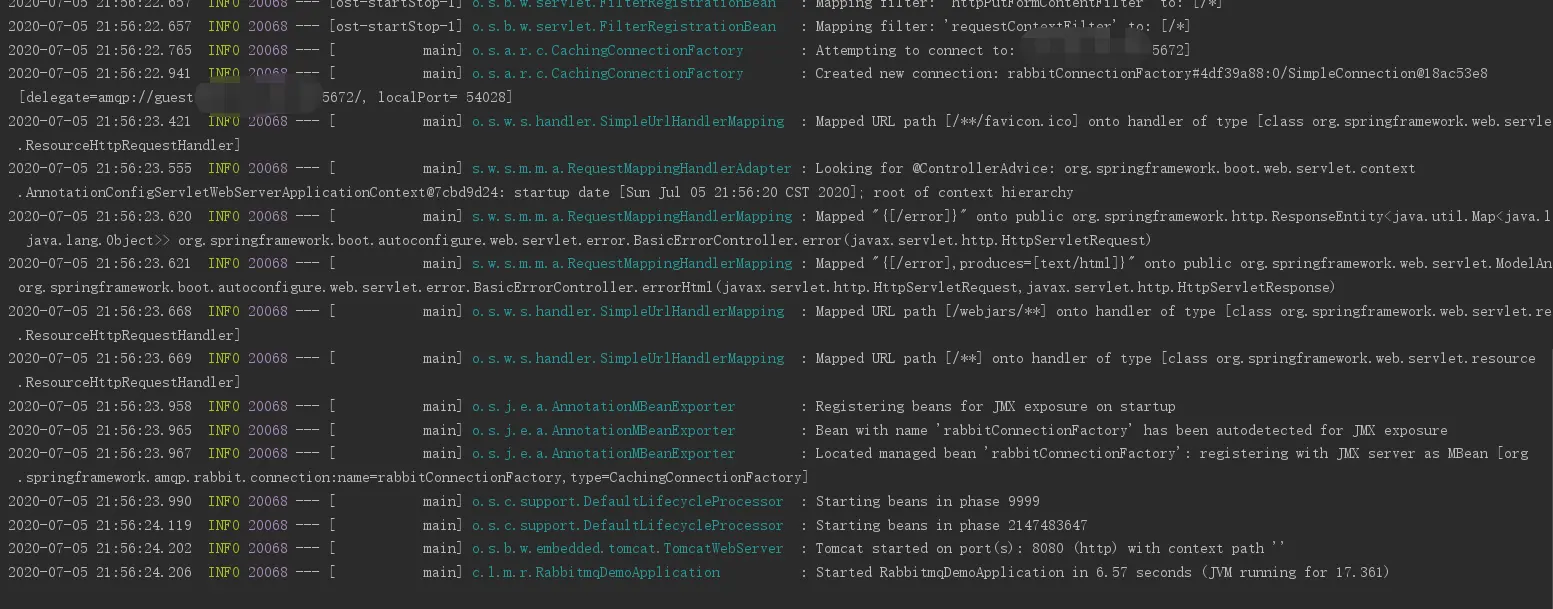Click the o.s.b.w.embedded.tomcat.TomcatWebServer logger name
This screenshot has height=609, width=1553.
pyautogui.click(x=627, y=548)
